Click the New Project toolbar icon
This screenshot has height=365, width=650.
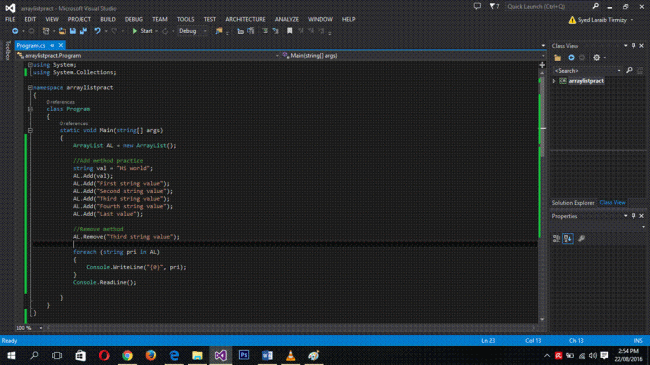[46, 31]
